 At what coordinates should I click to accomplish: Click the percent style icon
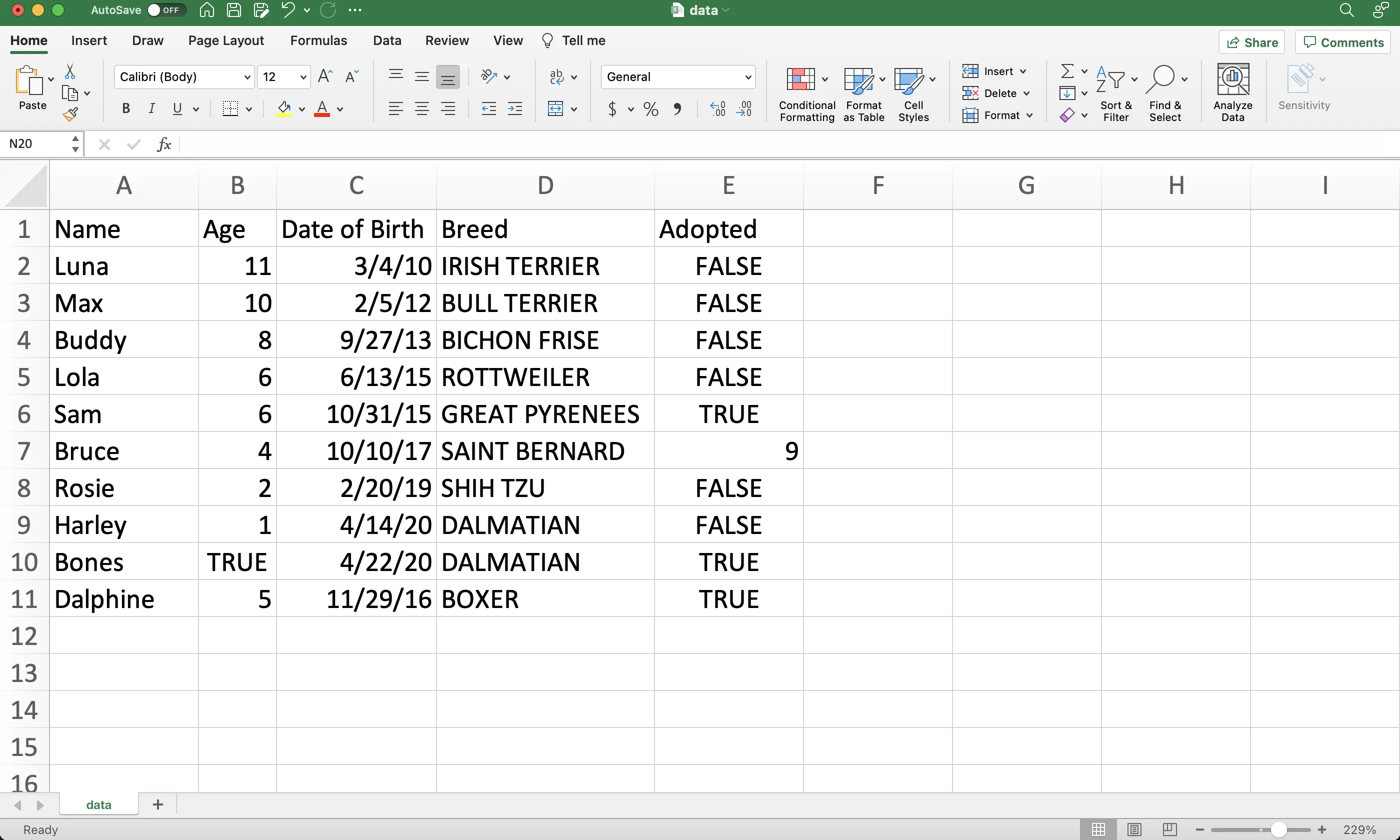tap(651, 109)
